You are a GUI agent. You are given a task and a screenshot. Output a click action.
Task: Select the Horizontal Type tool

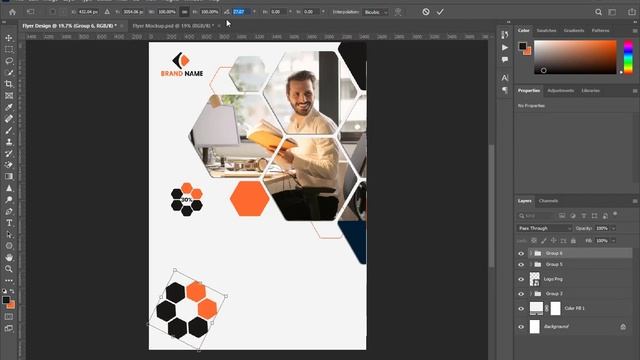point(9,223)
